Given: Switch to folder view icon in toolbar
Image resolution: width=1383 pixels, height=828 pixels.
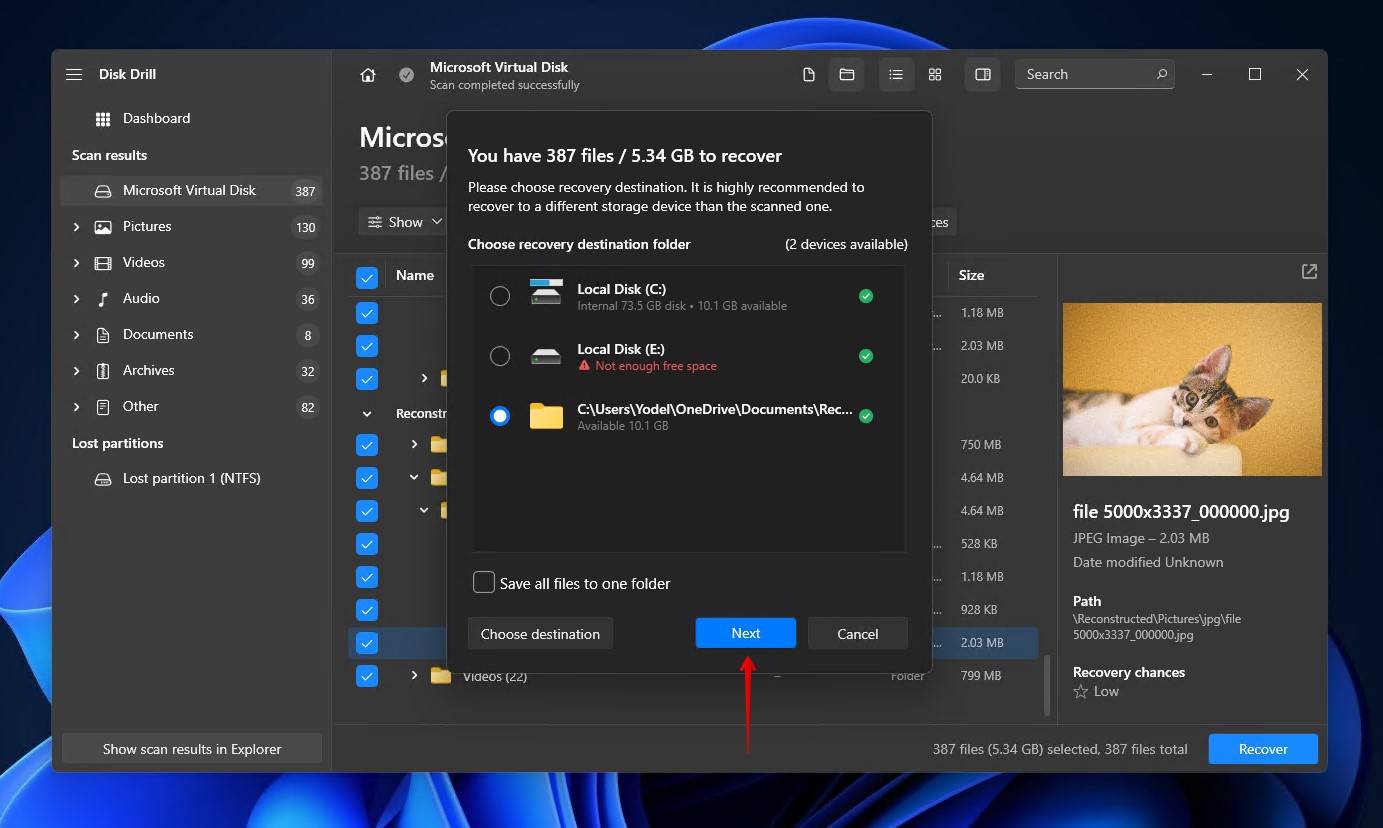Looking at the screenshot, I should 846,75.
